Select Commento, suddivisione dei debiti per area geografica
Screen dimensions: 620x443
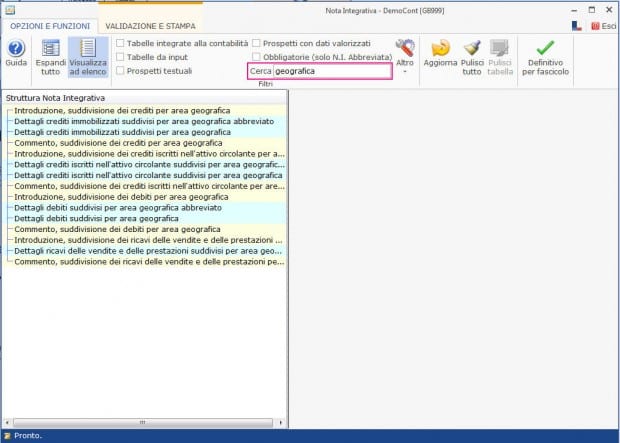coord(117,229)
